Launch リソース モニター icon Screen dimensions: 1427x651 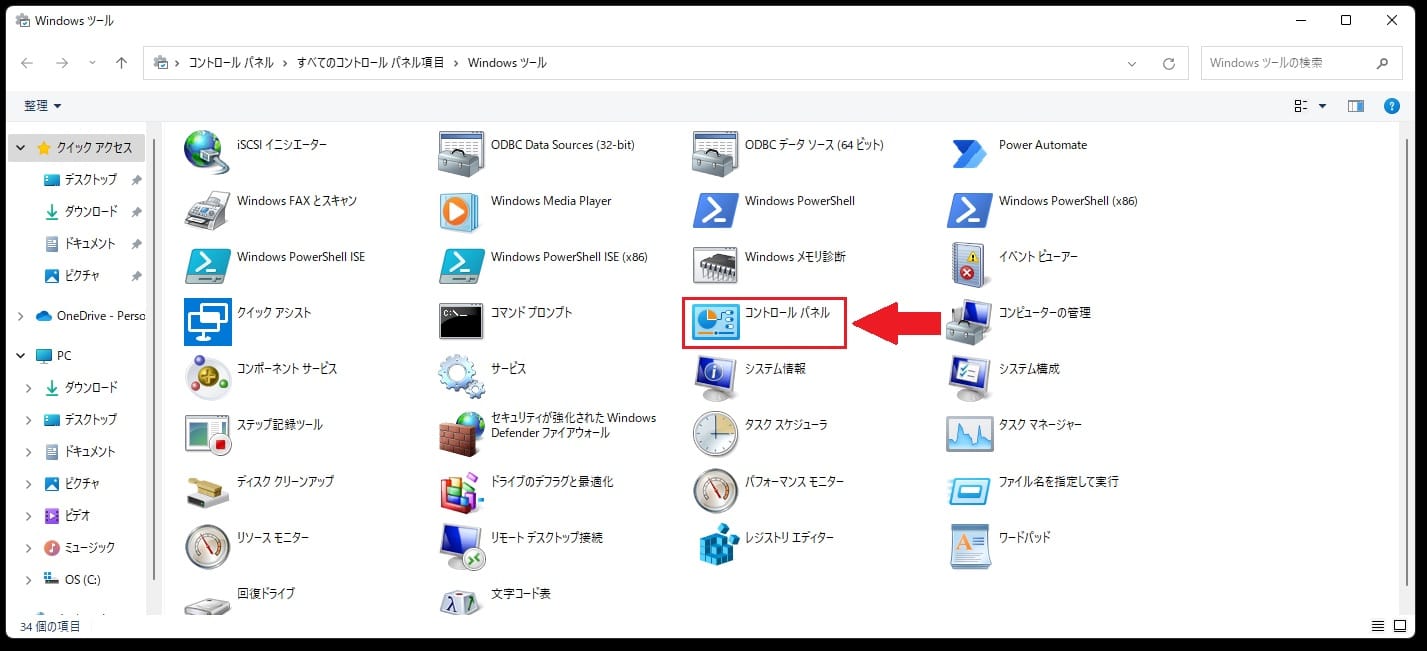(x=207, y=545)
